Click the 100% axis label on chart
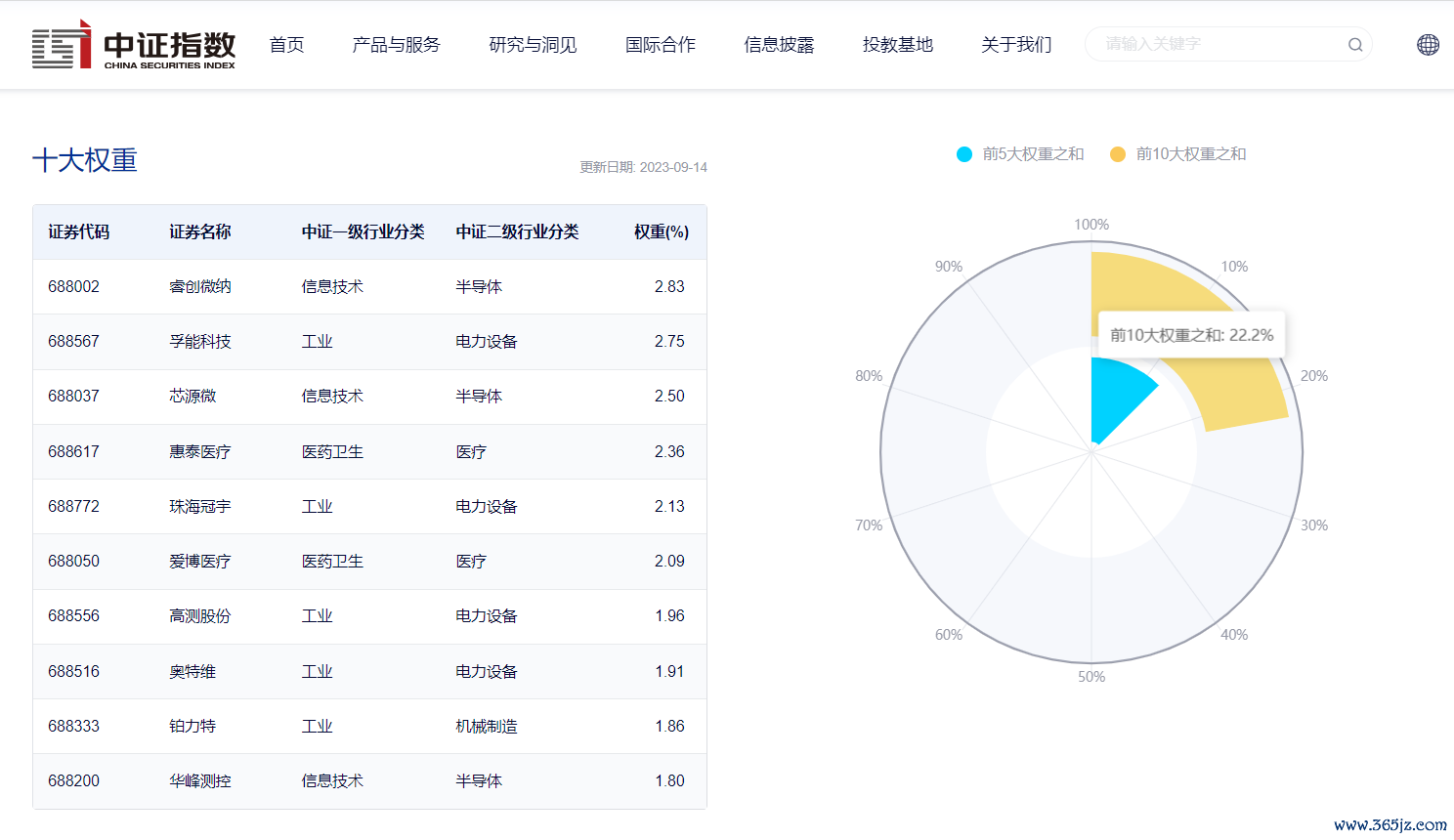1454x840 pixels. click(1091, 225)
